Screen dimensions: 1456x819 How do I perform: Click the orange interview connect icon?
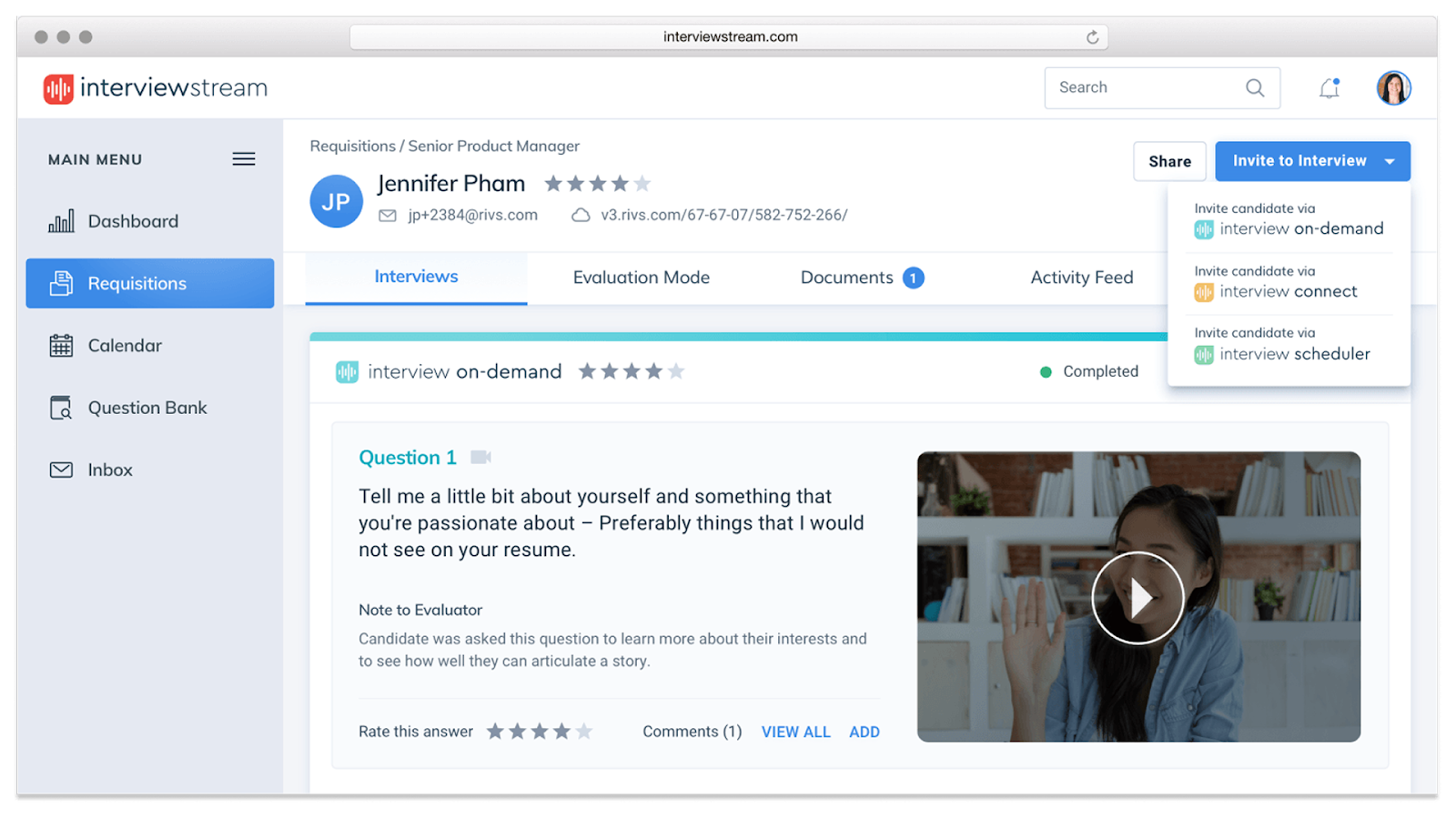coord(1204,292)
